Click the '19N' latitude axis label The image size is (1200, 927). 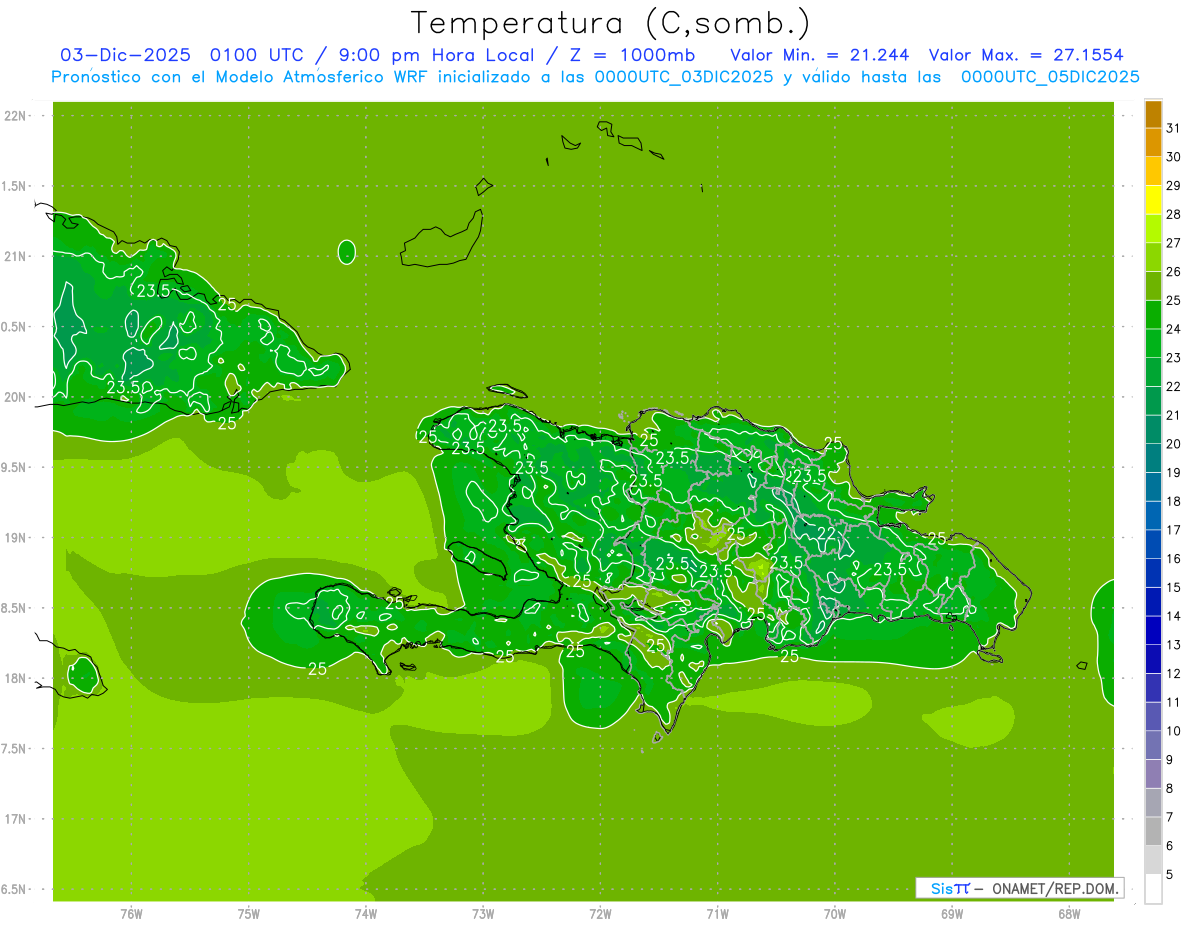point(17,538)
